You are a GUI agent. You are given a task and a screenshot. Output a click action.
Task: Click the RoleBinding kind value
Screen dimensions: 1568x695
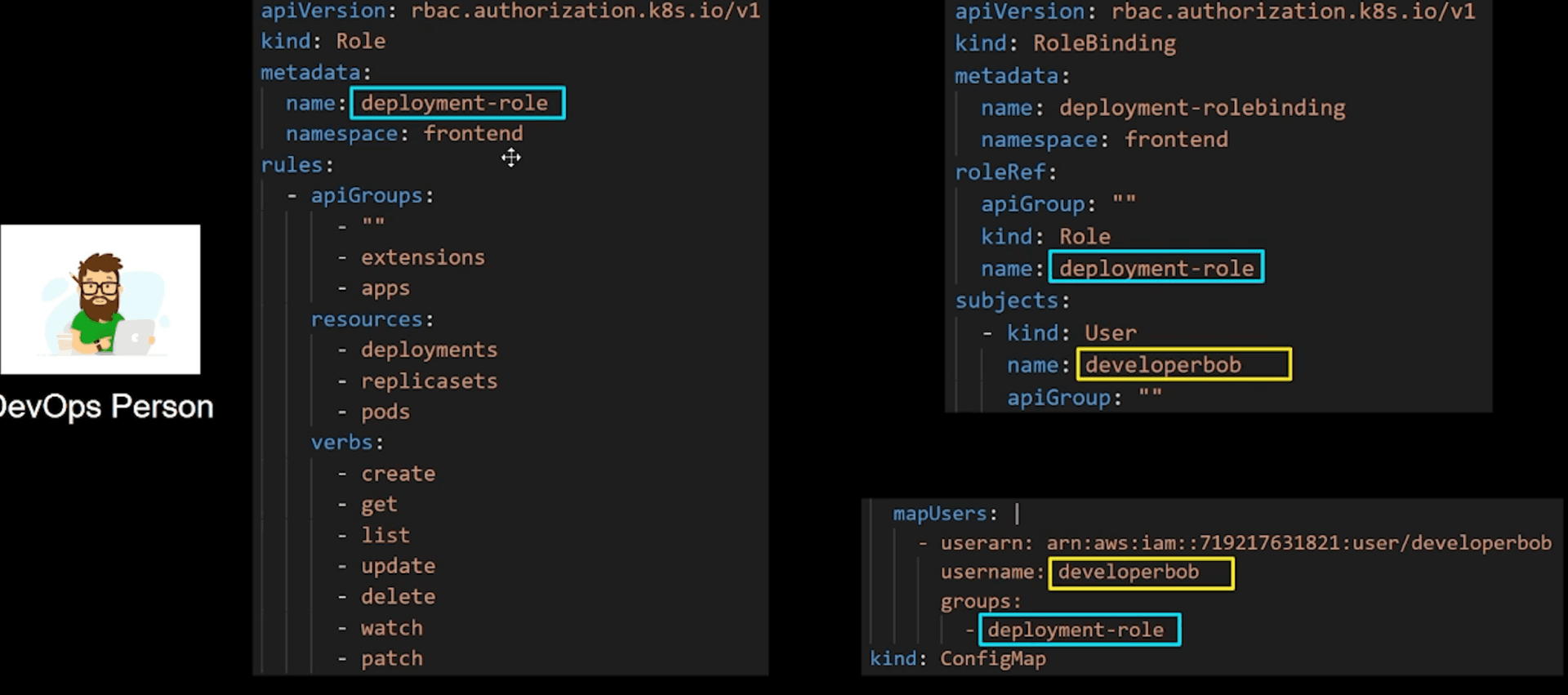coord(1104,43)
